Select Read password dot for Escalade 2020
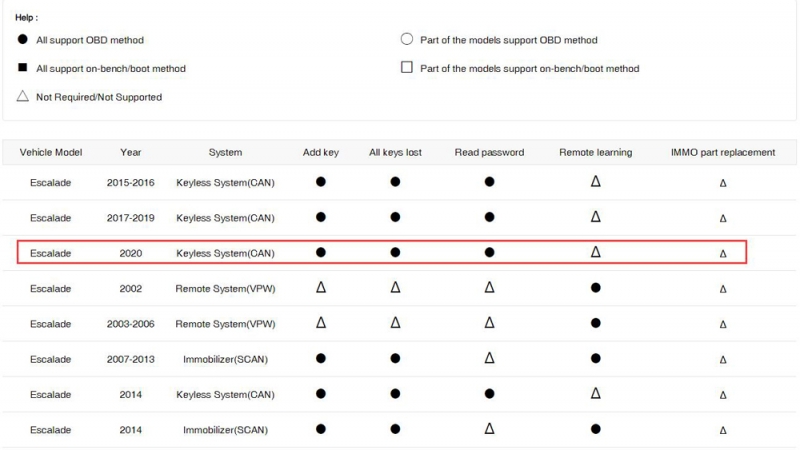Screen dimensions: 800x450 (x=489, y=252)
